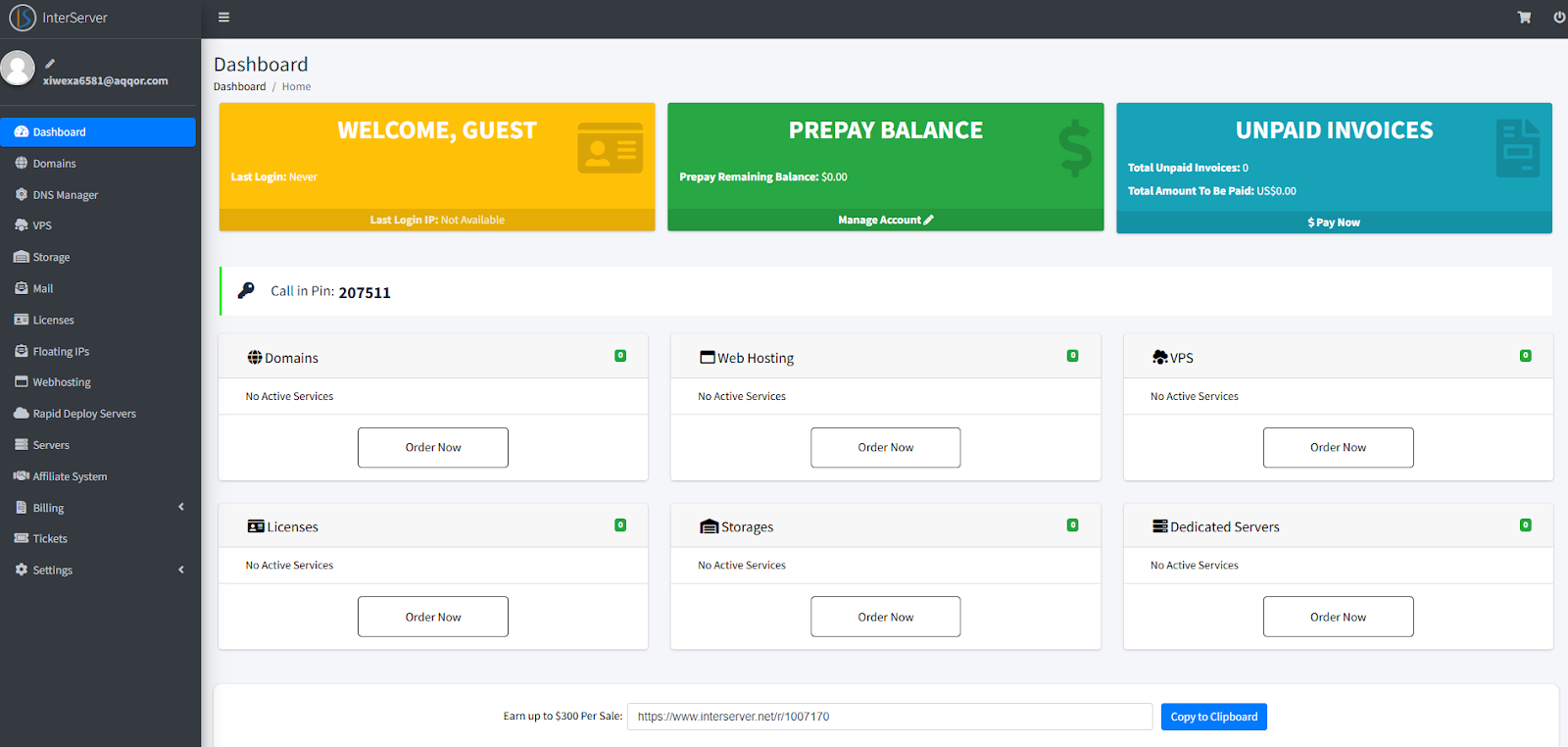The width and height of the screenshot is (1568, 747).
Task: Open Tickets in the sidebar
Action: [98, 538]
